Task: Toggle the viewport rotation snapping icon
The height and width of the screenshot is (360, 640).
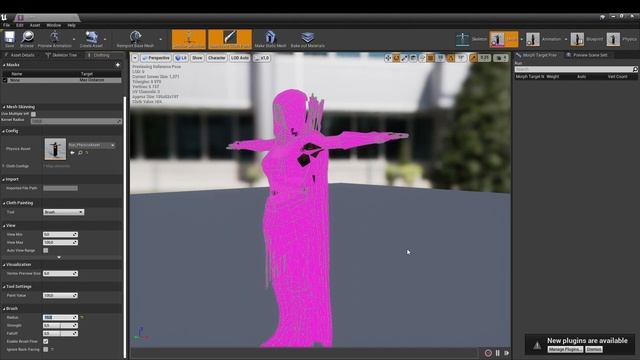Action: pos(451,58)
